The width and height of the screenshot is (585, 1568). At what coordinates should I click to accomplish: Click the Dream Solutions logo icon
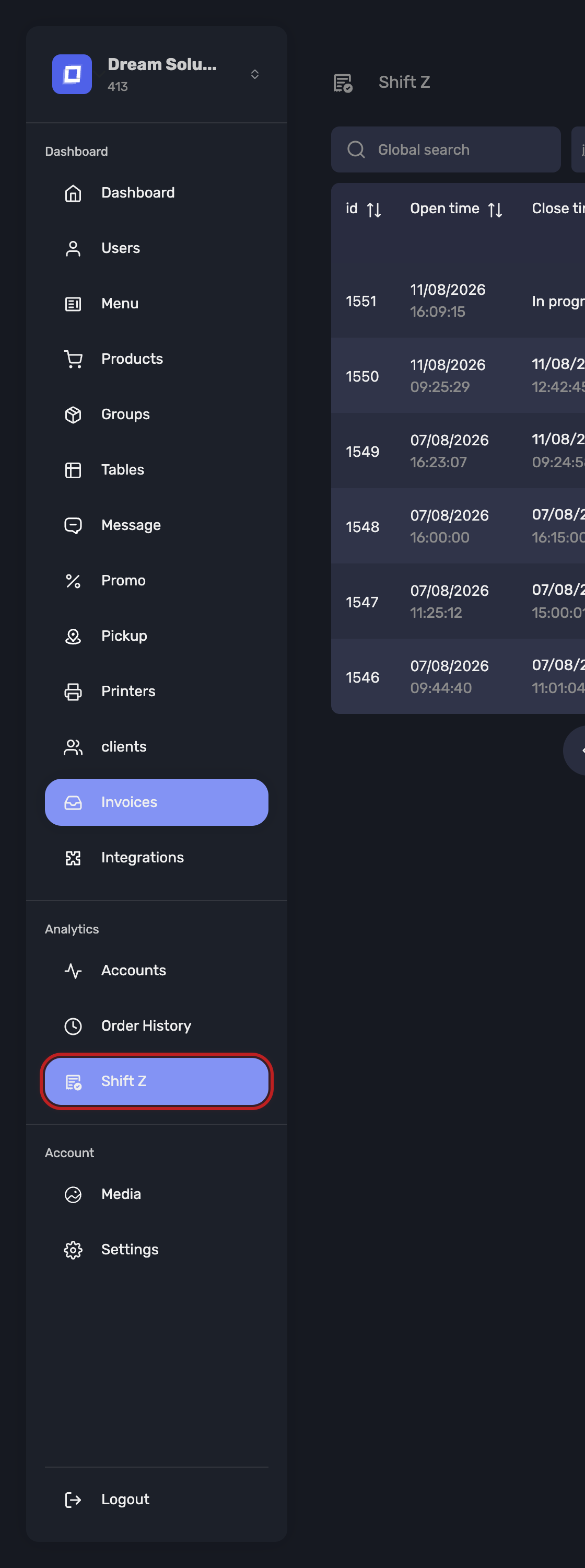click(72, 74)
